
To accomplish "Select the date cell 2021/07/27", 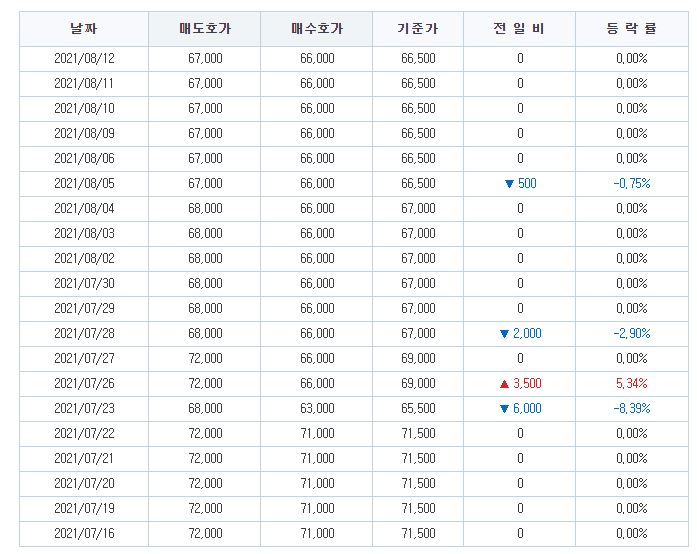I will pos(84,358).
